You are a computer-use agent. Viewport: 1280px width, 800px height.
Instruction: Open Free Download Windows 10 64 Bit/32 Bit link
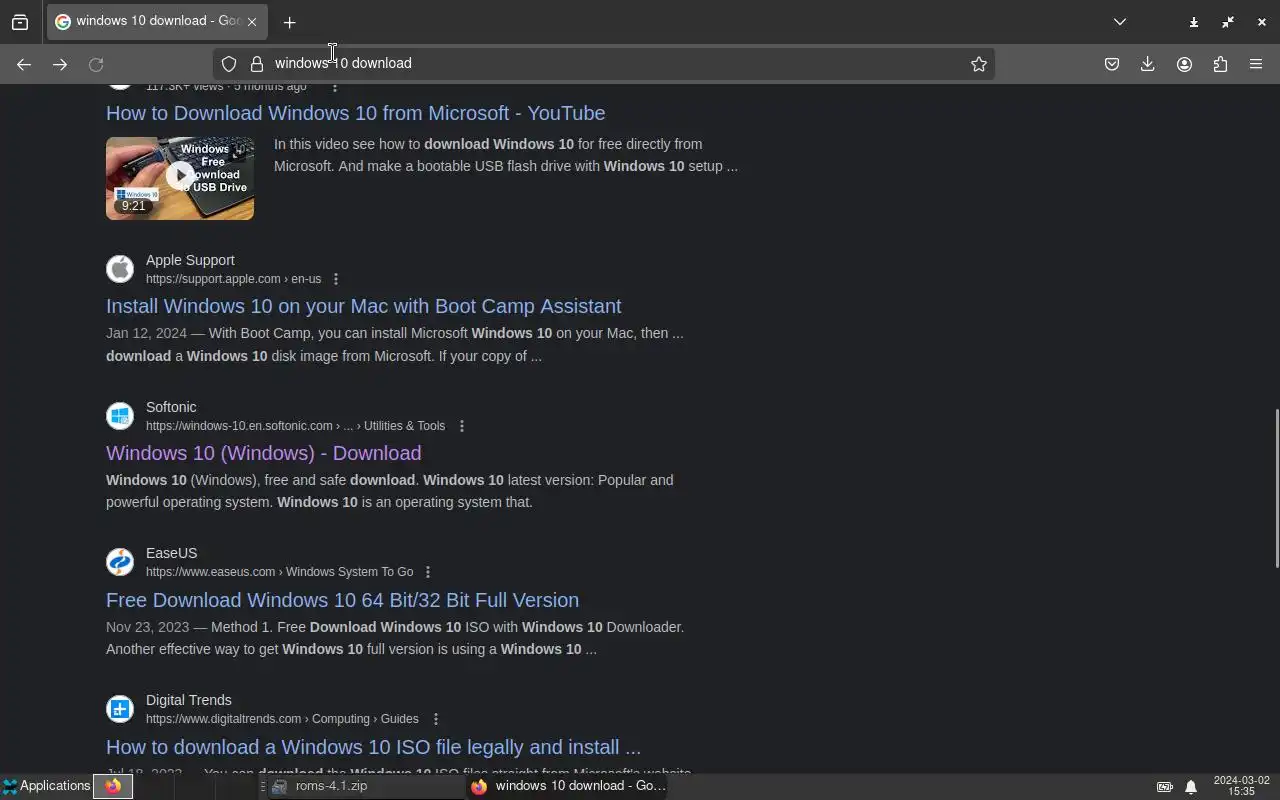point(342,600)
